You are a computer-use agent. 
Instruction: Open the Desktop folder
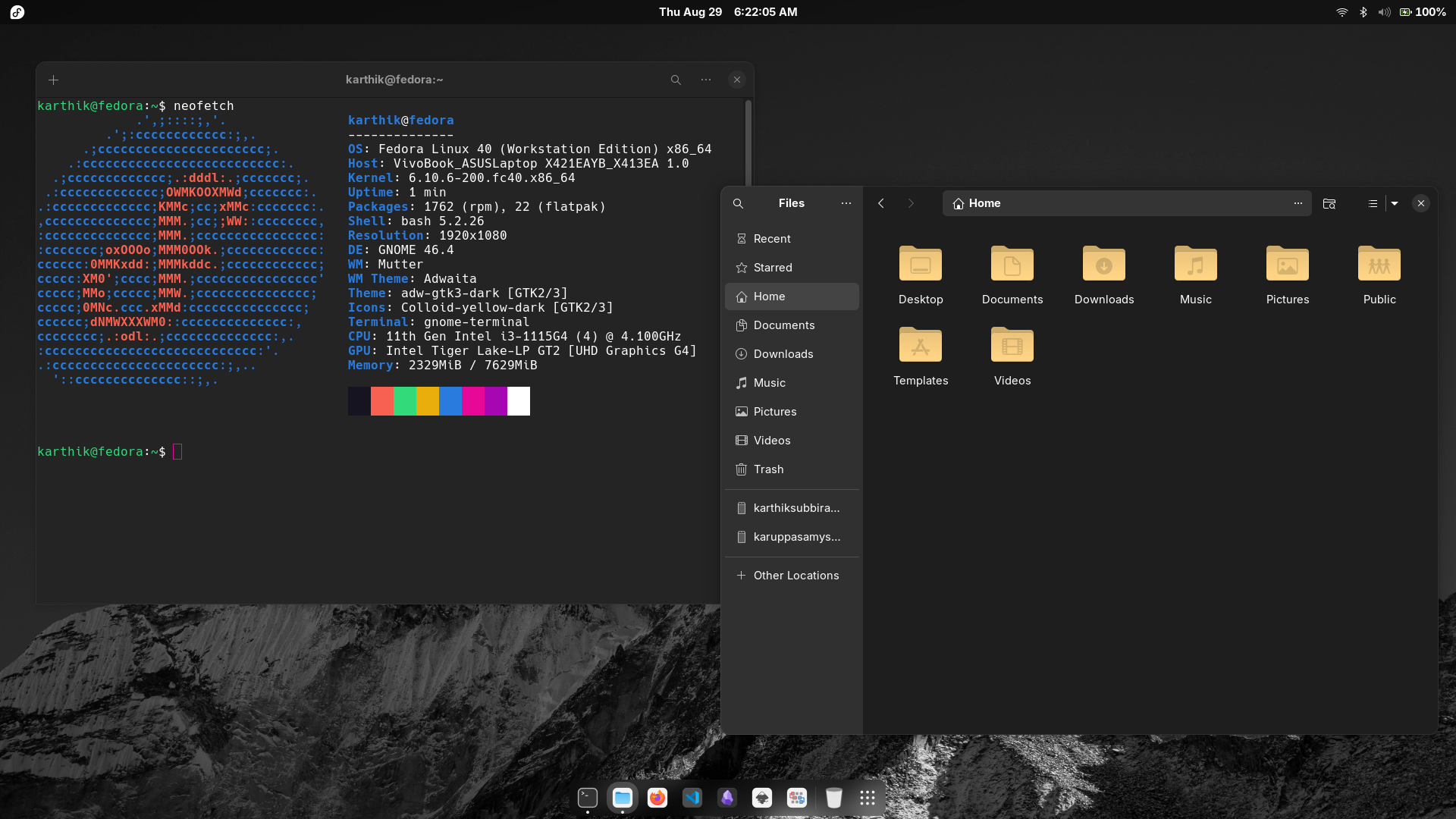[x=921, y=275]
